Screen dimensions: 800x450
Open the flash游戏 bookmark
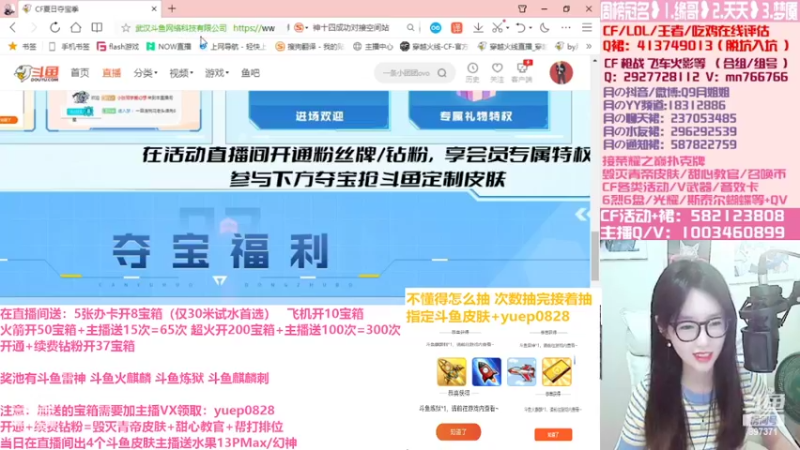point(118,46)
